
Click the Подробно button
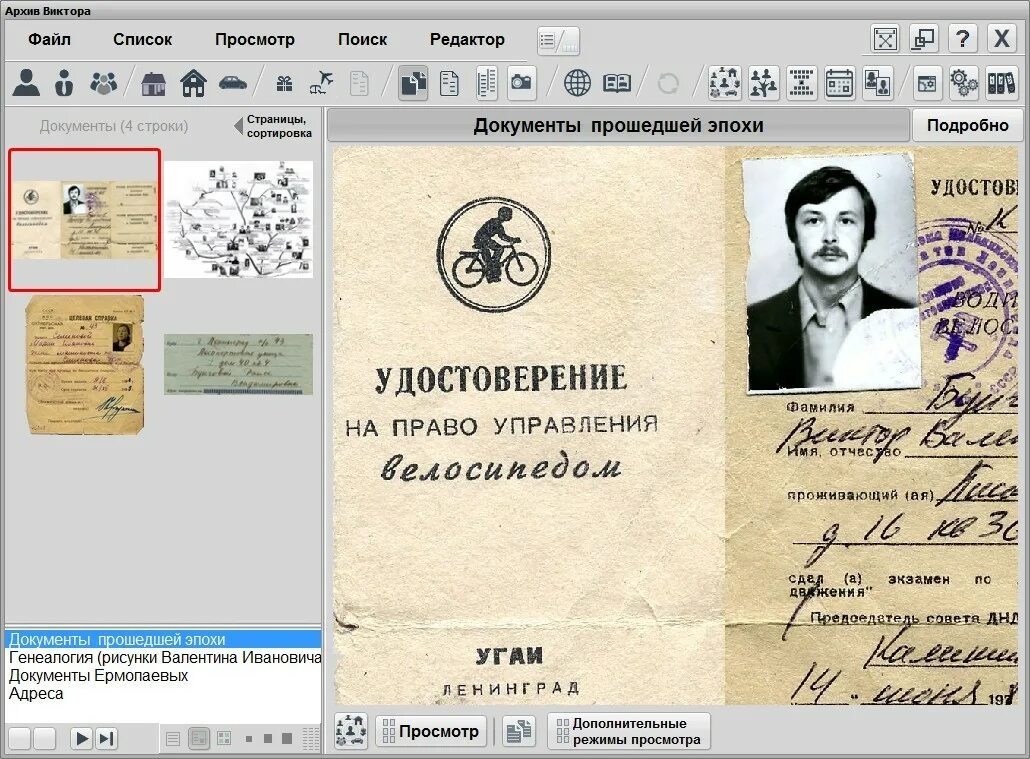(967, 124)
